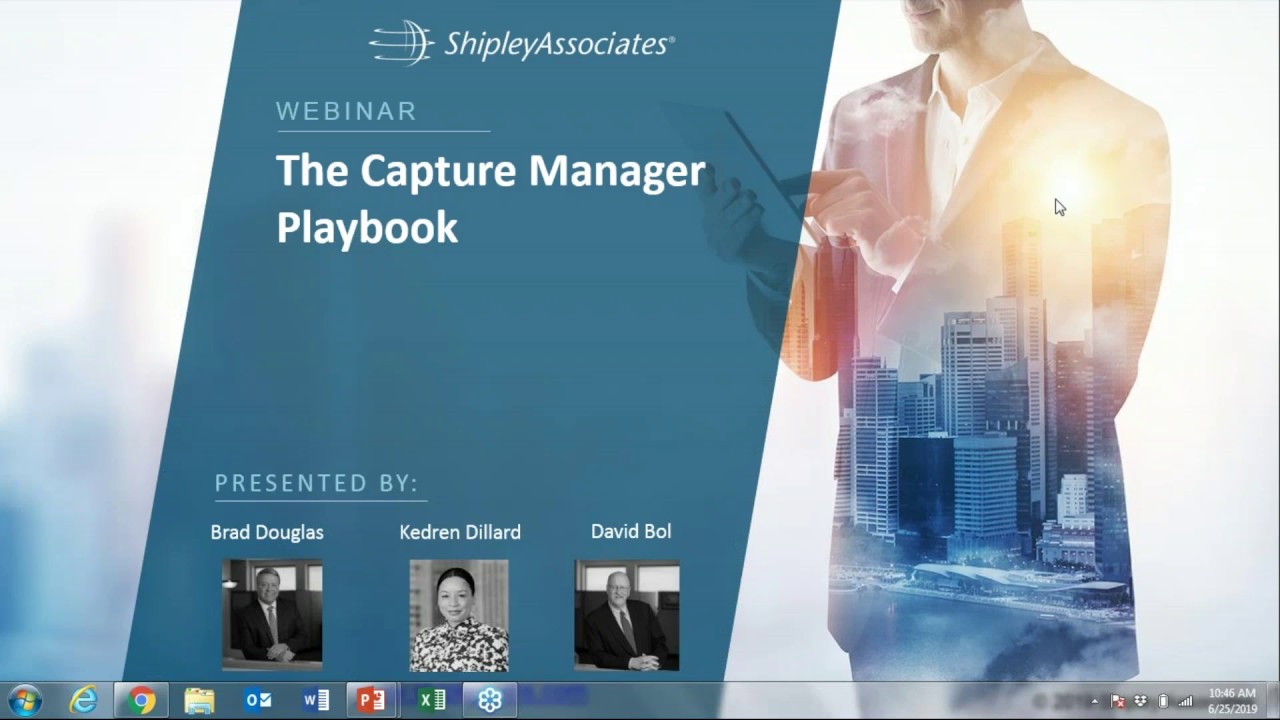Open Windows Explorer folder icon
The width and height of the screenshot is (1280, 720).
(199, 700)
